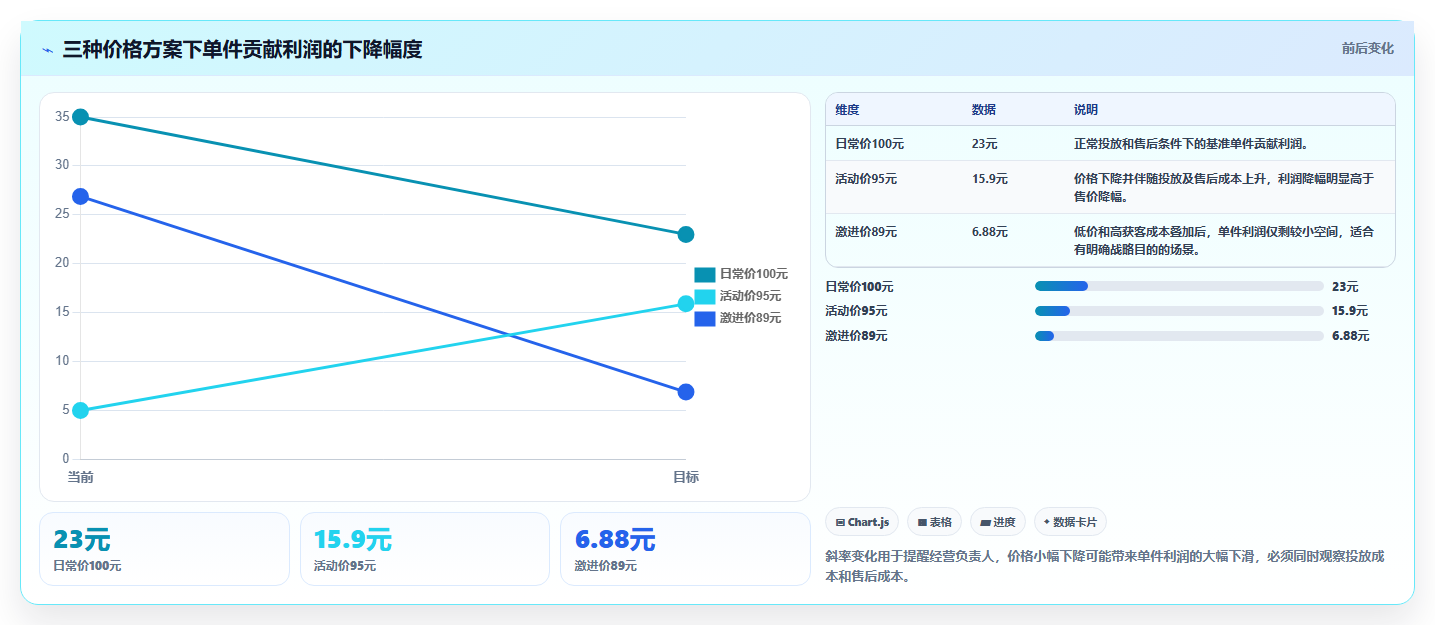The image size is (1435, 625).
Task: Click the star icon in 数据卡片 chip
Action: tap(1047, 522)
